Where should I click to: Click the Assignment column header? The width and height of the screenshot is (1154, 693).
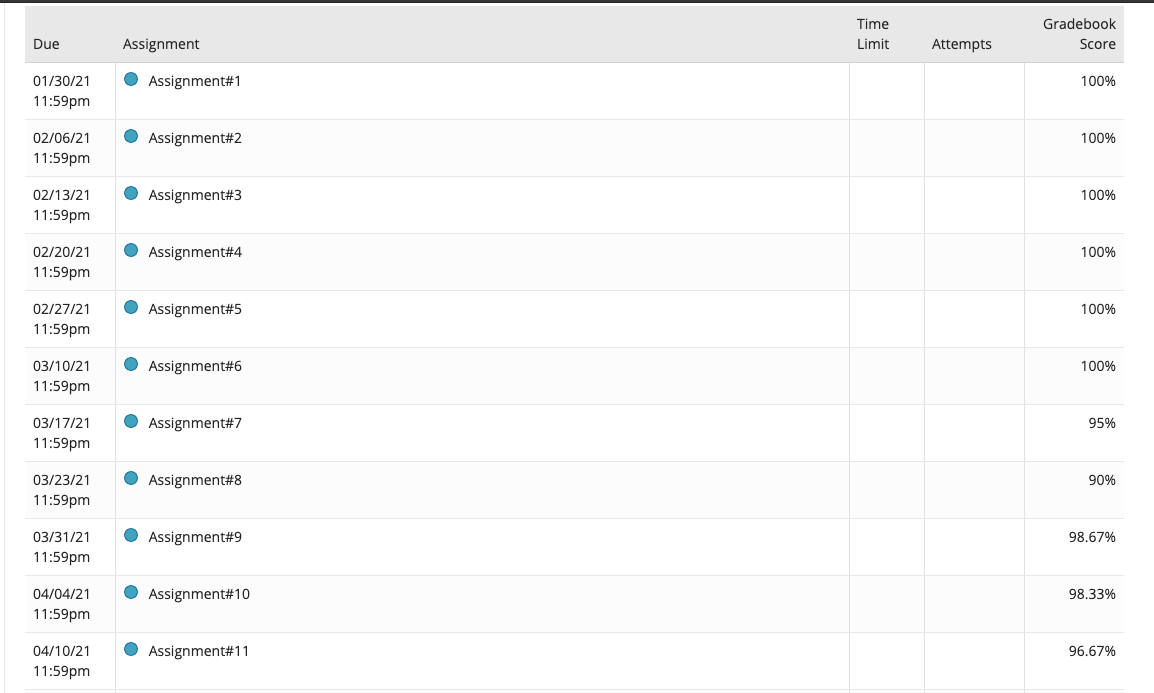pos(161,44)
